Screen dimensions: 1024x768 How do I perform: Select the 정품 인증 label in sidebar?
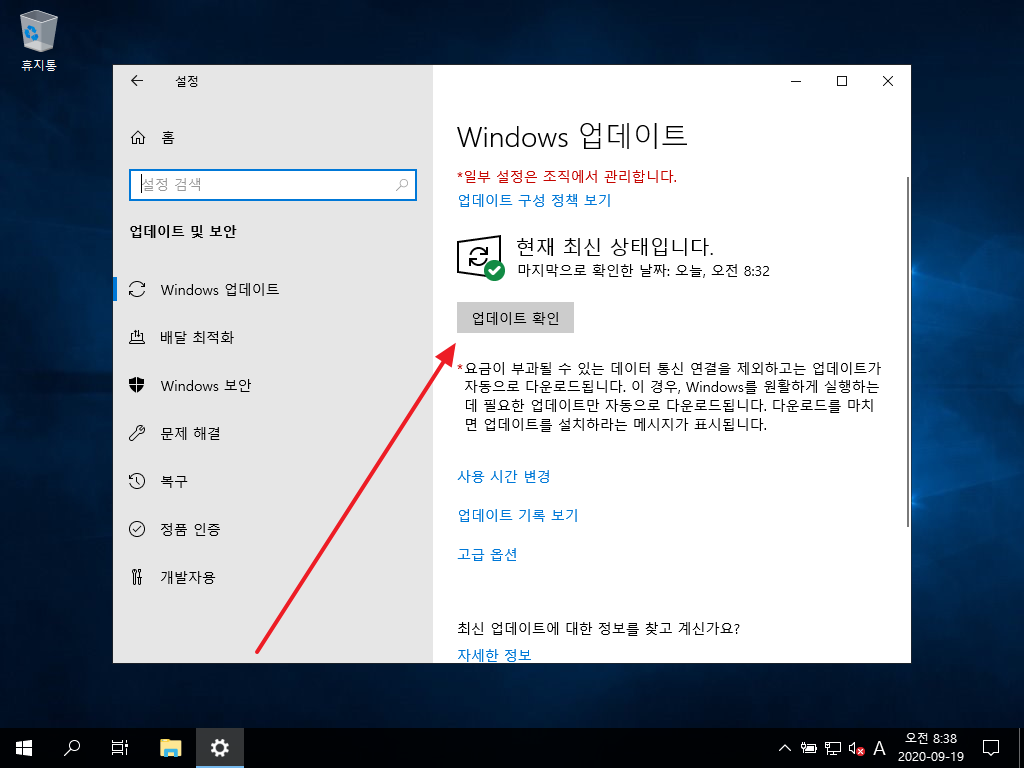(x=191, y=529)
